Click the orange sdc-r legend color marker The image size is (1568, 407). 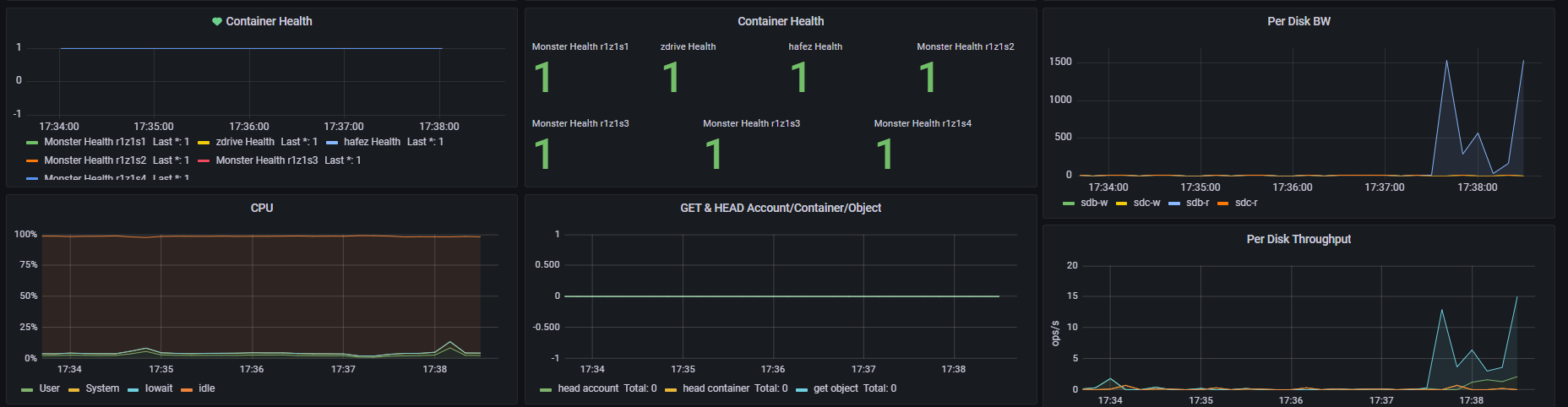click(1223, 203)
